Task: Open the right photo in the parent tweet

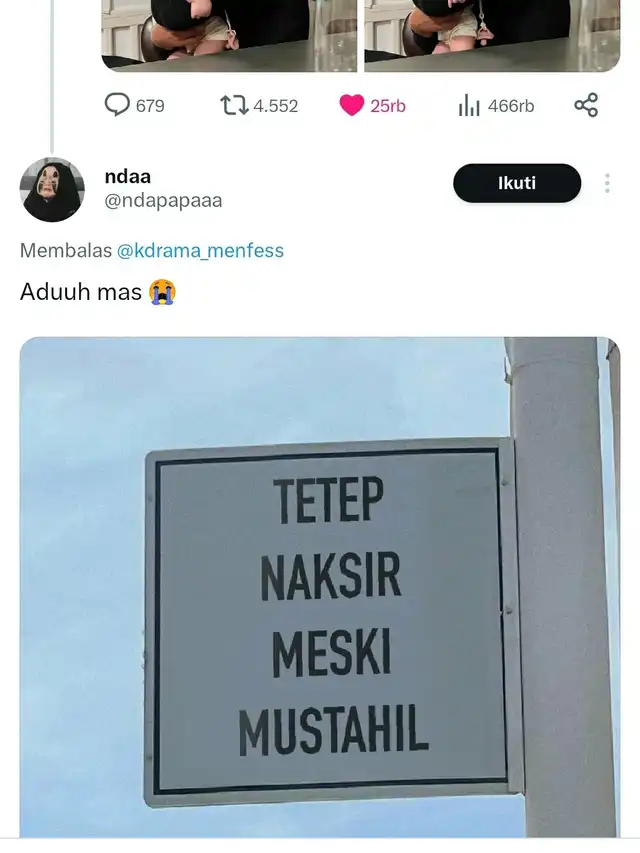Action: click(492, 35)
